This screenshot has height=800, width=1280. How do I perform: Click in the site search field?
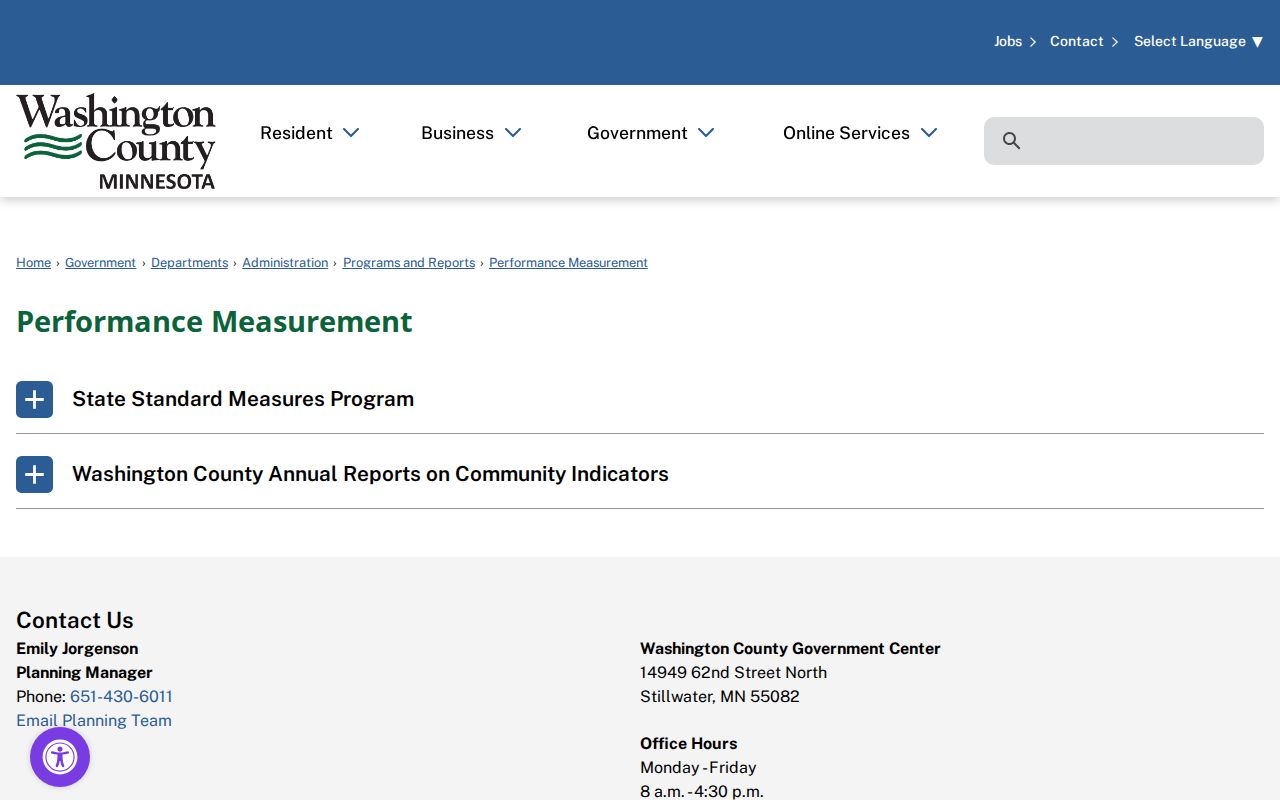[x=1124, y=141]
